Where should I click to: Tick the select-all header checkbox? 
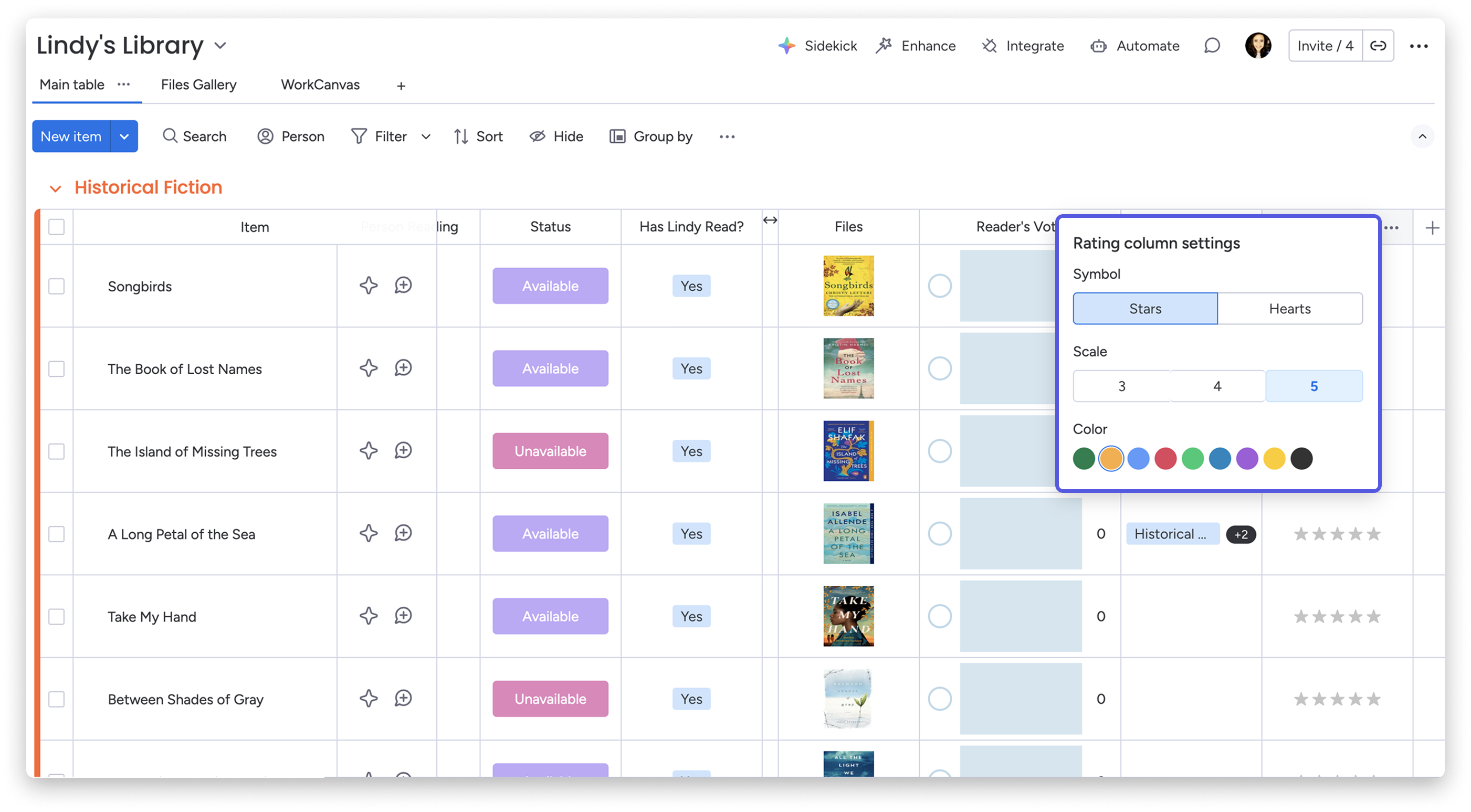point(57,227)
